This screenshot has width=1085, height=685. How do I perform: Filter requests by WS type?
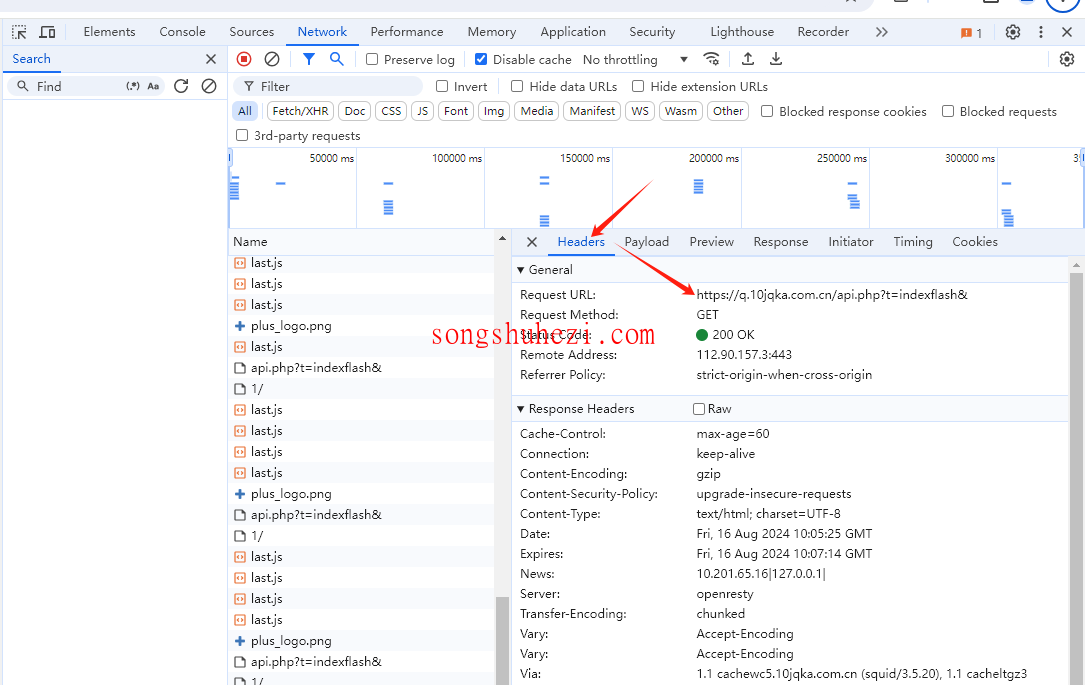point(640,111)
